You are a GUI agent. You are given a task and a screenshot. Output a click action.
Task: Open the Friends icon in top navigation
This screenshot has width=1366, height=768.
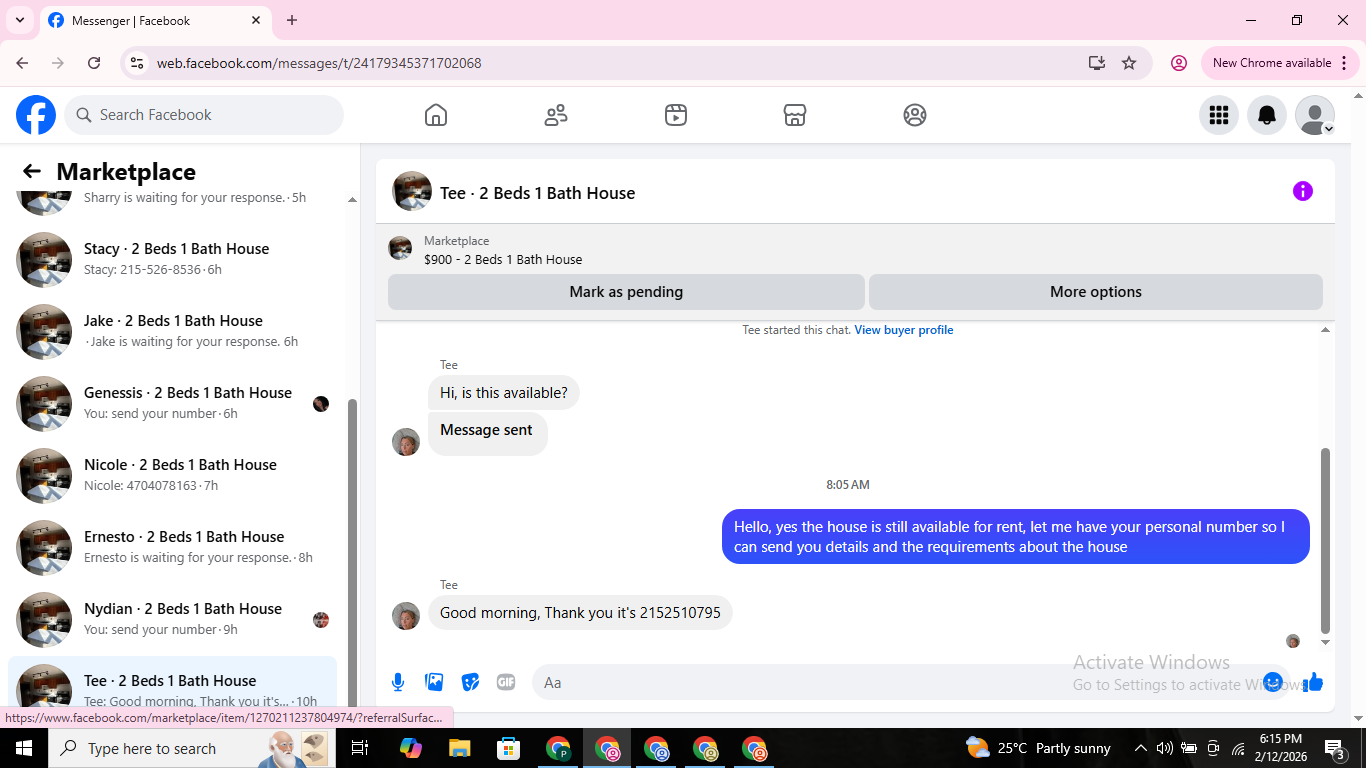tap(556, 115)
